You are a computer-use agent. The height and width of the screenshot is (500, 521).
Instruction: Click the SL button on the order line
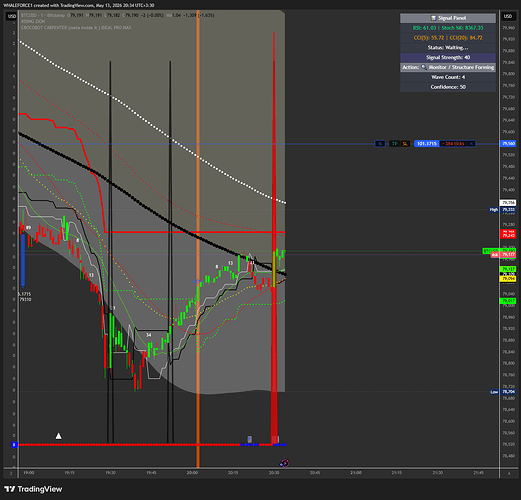[x=405, y=144]
